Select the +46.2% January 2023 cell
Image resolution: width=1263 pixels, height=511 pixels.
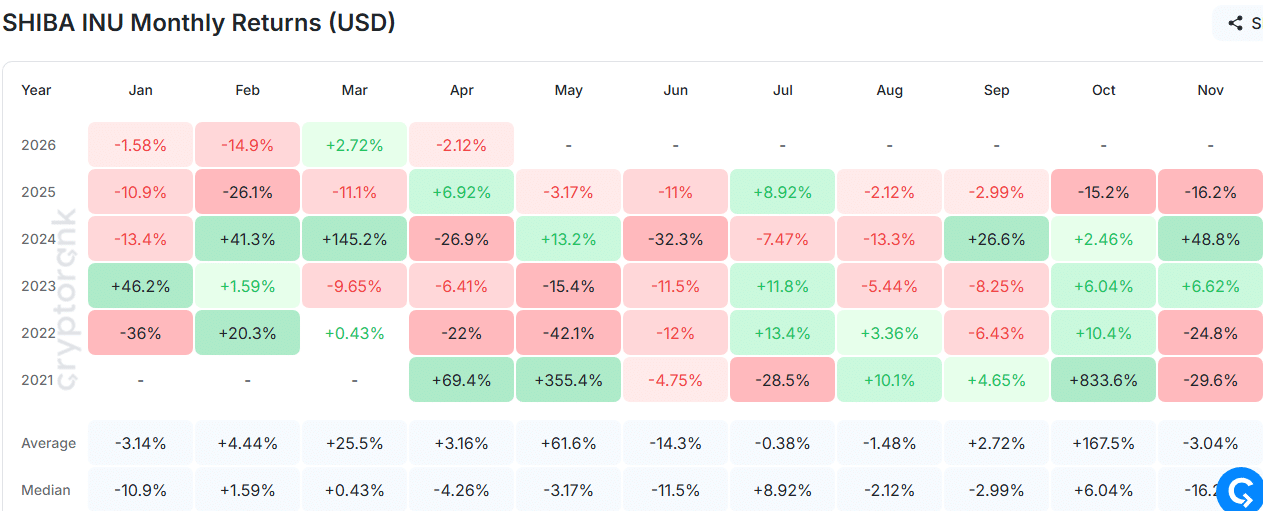coord(140,286)
